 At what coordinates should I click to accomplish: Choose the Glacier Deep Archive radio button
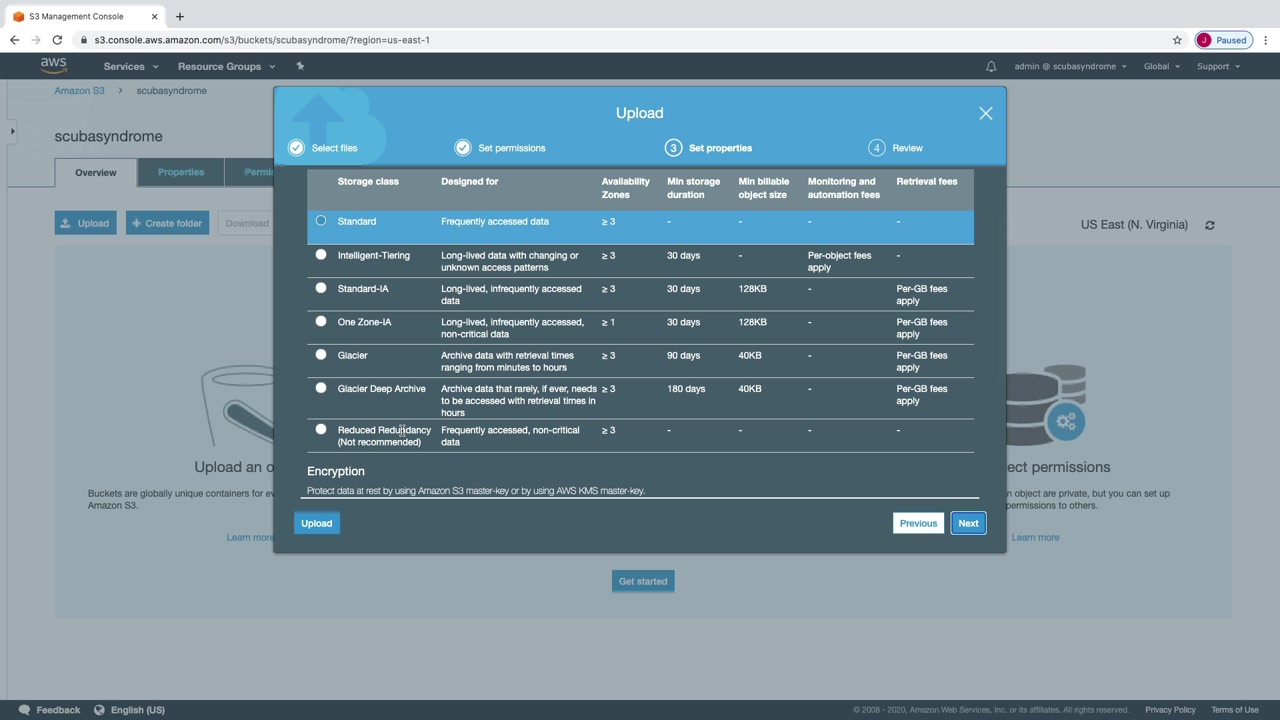[321, 388]
